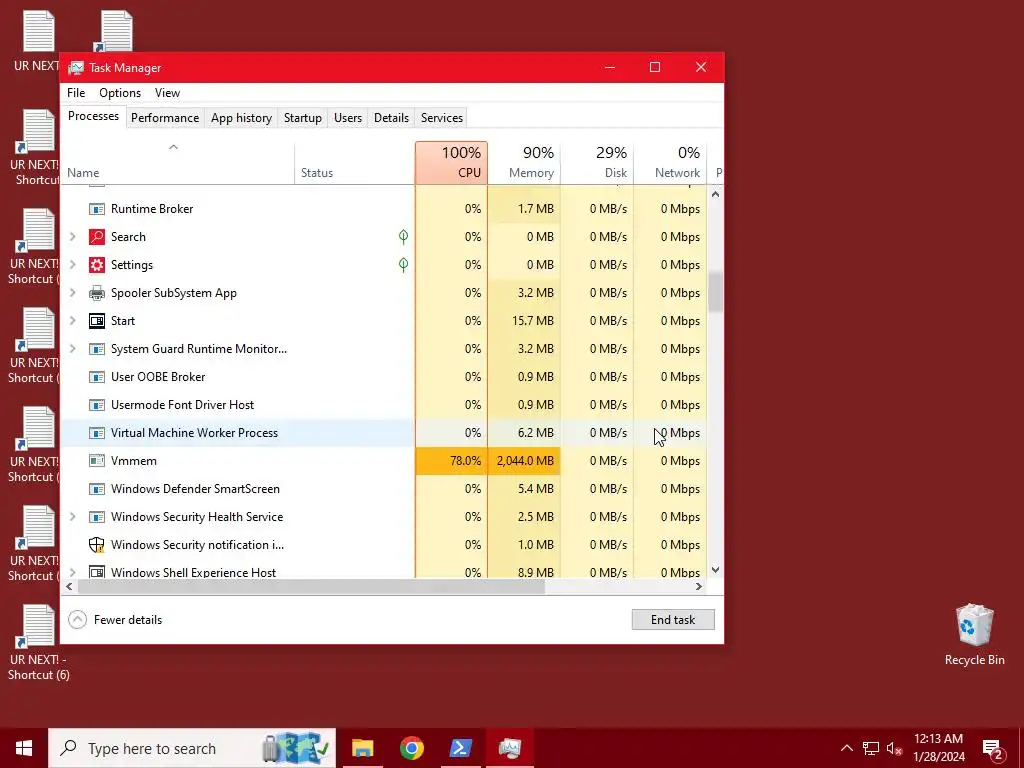Expand Windows Security Health Service group

pyautogui.click(x=72, y=517)
